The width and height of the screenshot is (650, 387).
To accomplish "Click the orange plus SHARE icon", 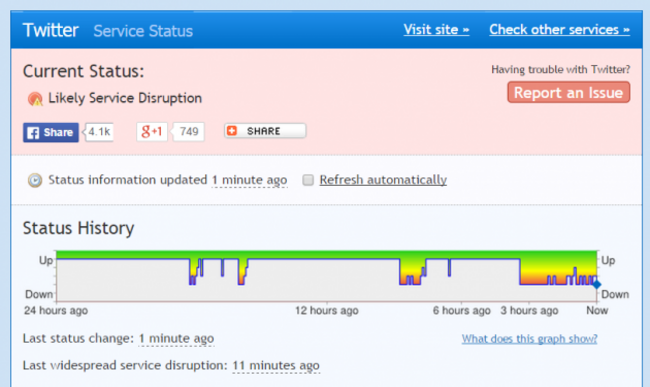I will 232,131.
